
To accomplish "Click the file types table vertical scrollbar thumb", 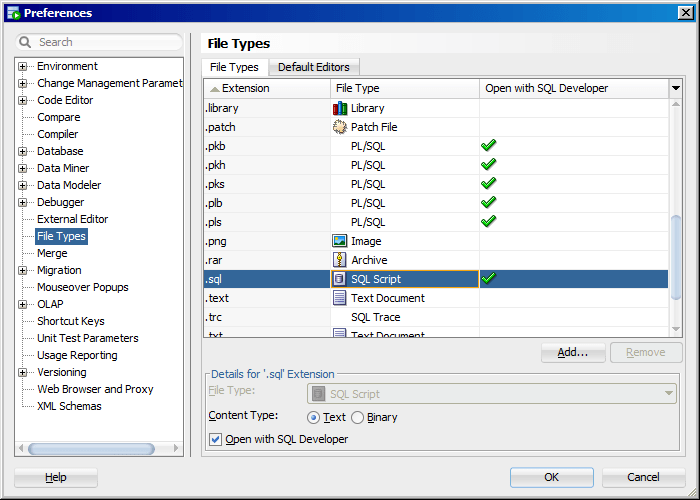I will pos(676,258).
